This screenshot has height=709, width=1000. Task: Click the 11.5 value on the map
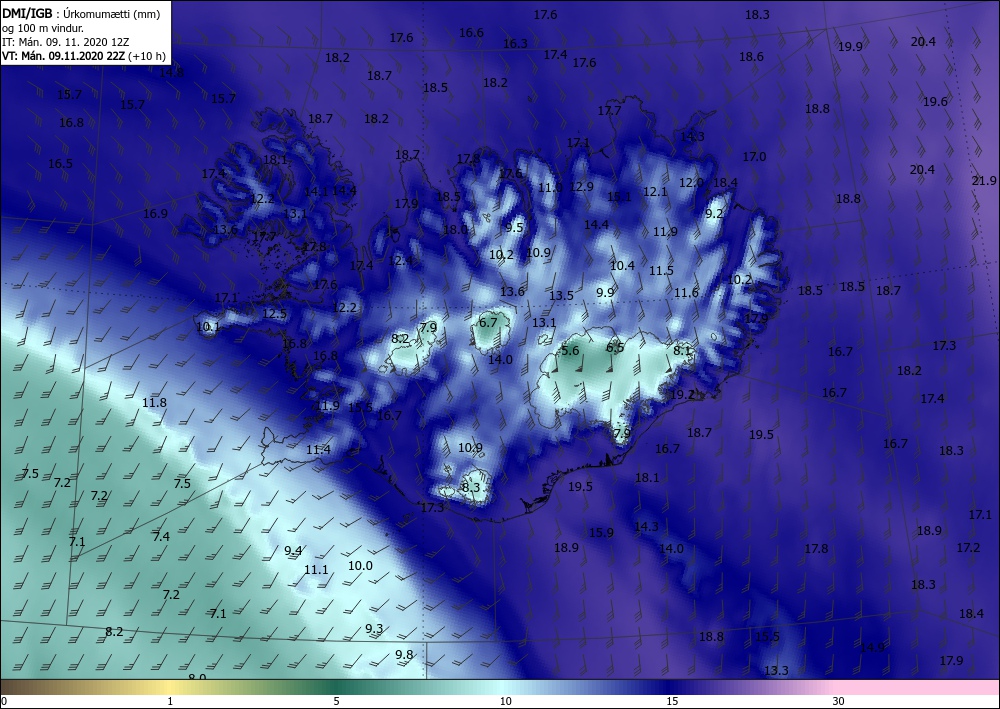[x=661, y=271]
